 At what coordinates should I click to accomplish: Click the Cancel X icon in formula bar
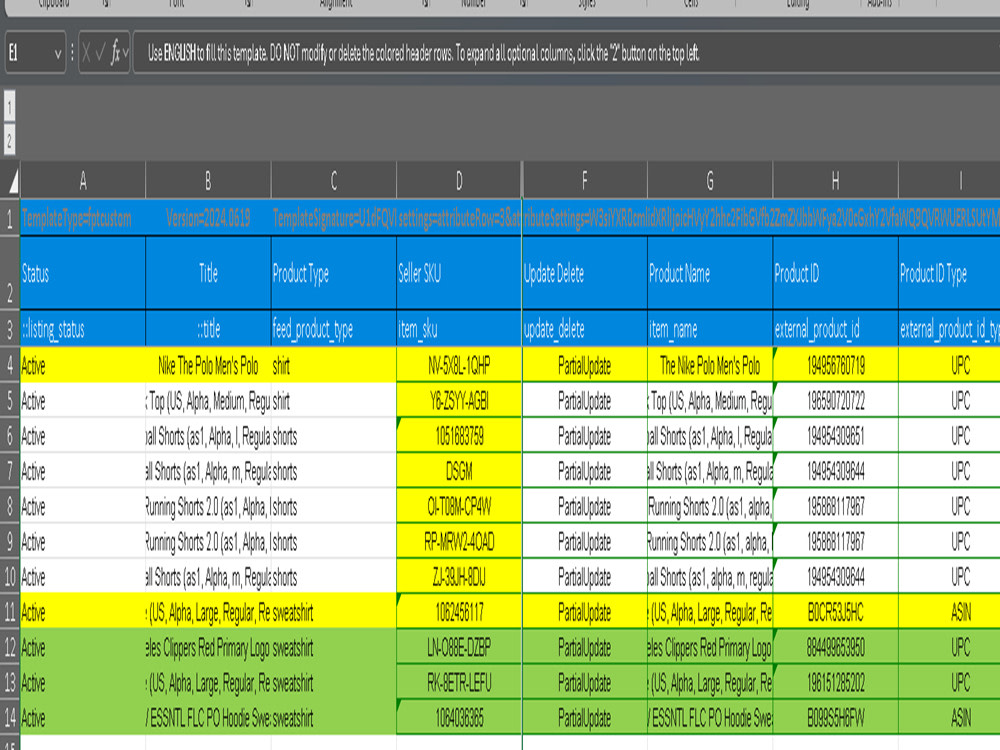point(86,54)
